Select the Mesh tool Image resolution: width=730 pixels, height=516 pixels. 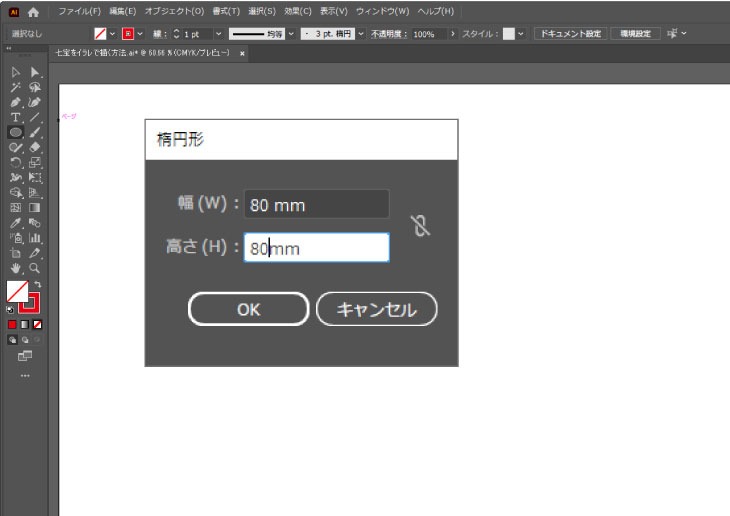[x=15, y=208]
